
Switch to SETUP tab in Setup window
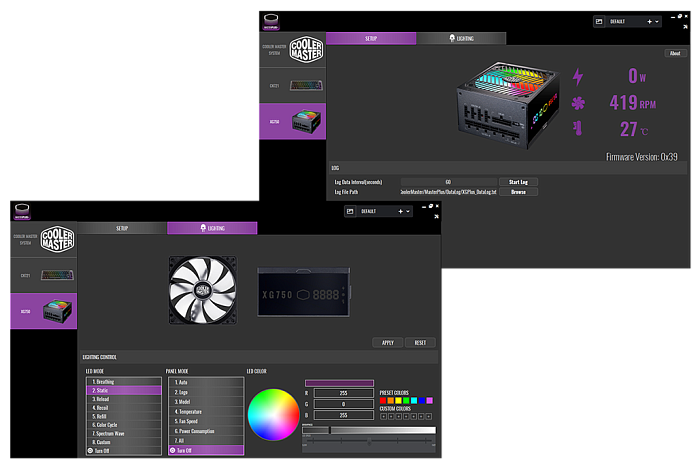[371, 38]
